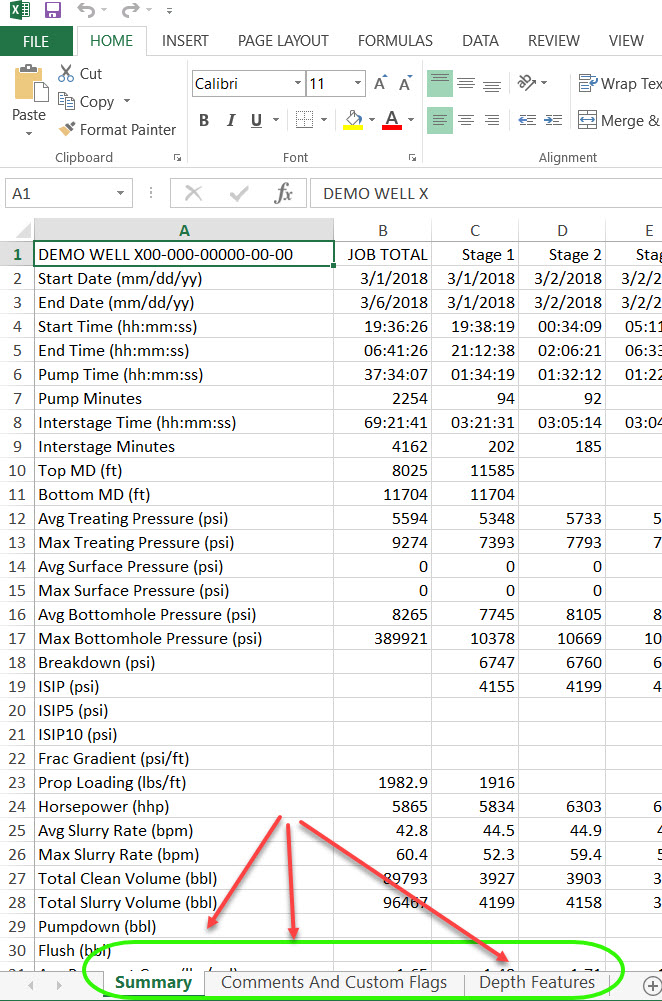The width and height of the screenshot is (662, 1001).
Task: Click the Undo arrow icon
Action: click(86, 11)
